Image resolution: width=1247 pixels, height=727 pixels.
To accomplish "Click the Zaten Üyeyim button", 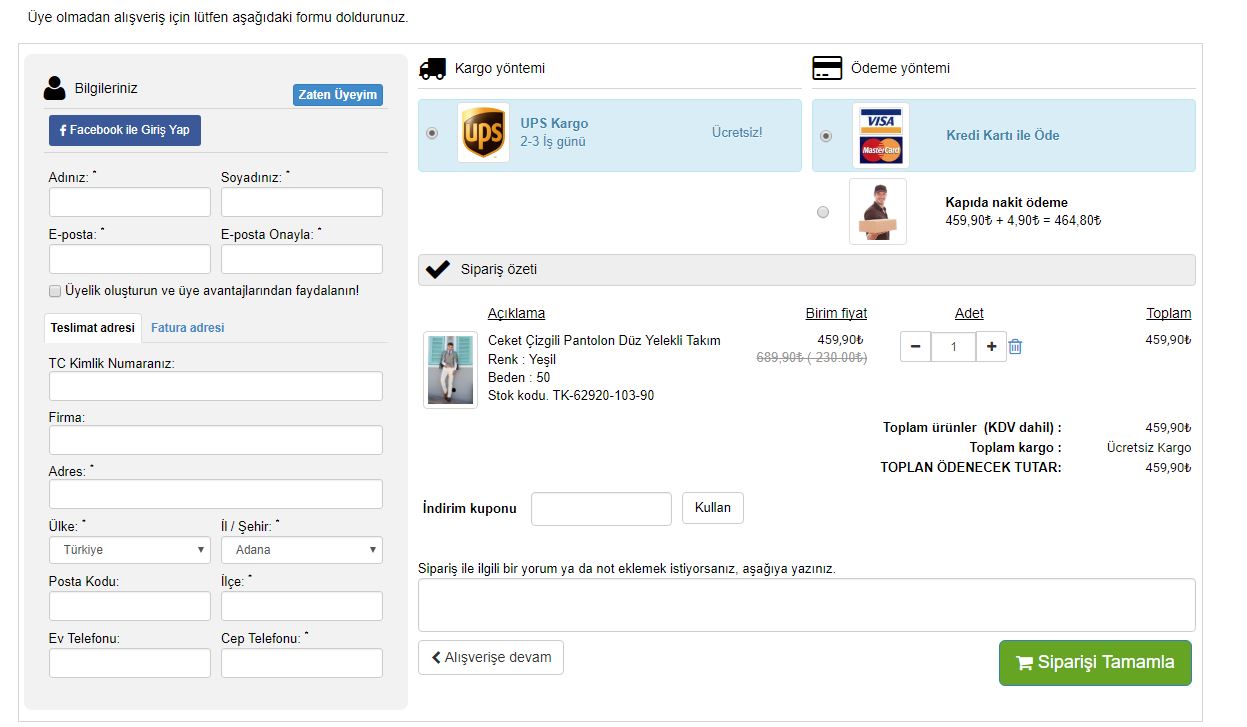I will coord(338,95).
